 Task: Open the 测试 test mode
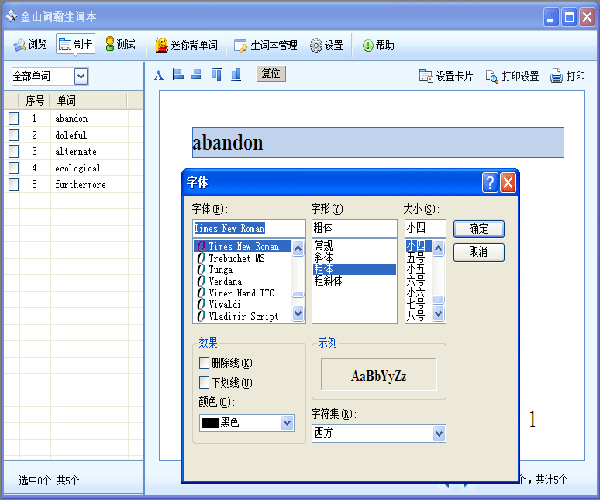(x=120, y=44)
